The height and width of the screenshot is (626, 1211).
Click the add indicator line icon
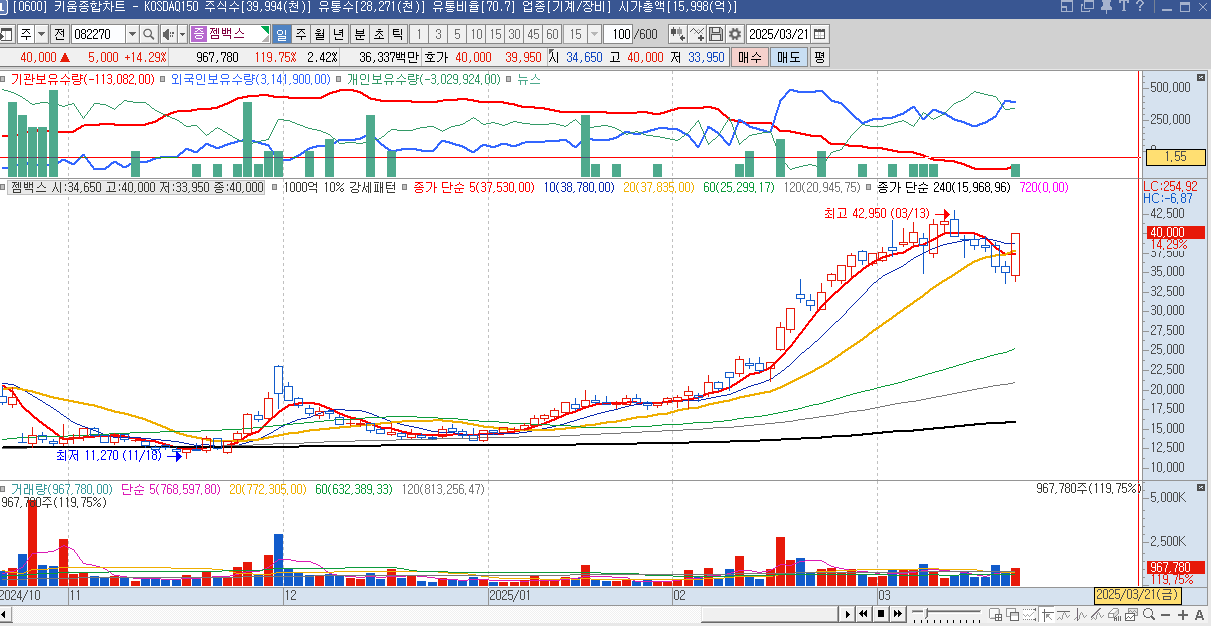[697, 34]
